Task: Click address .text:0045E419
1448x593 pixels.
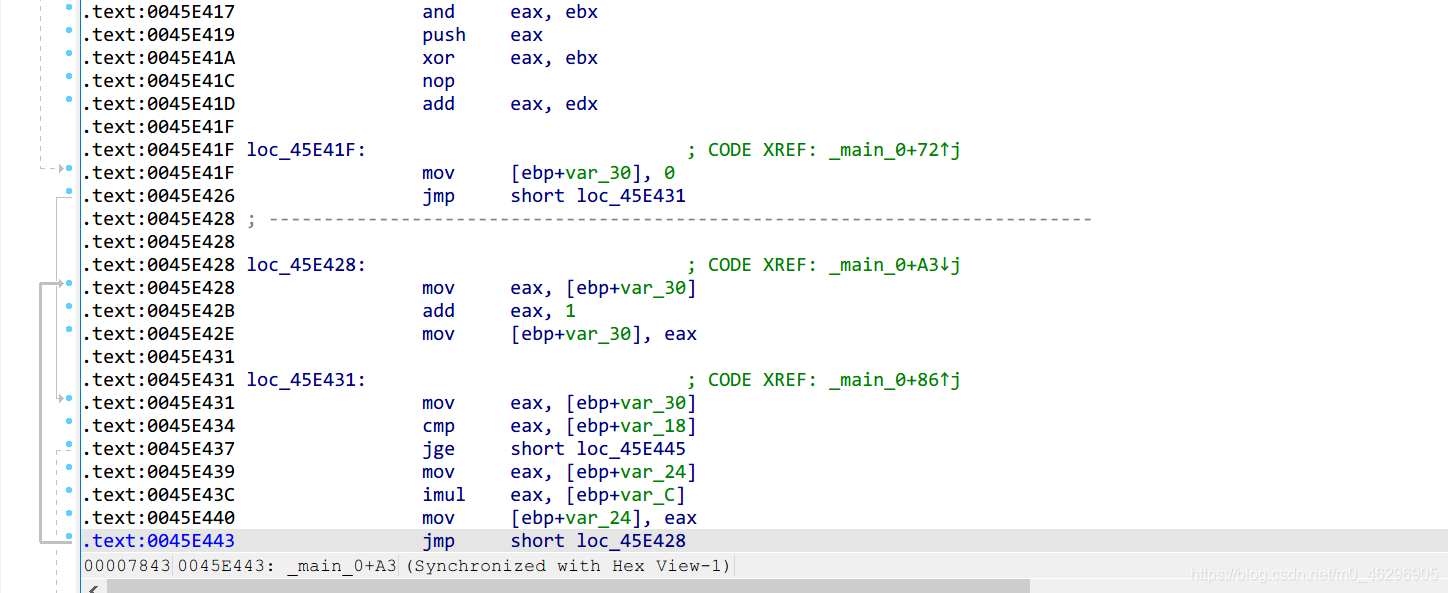Action: tap(158, 35)
